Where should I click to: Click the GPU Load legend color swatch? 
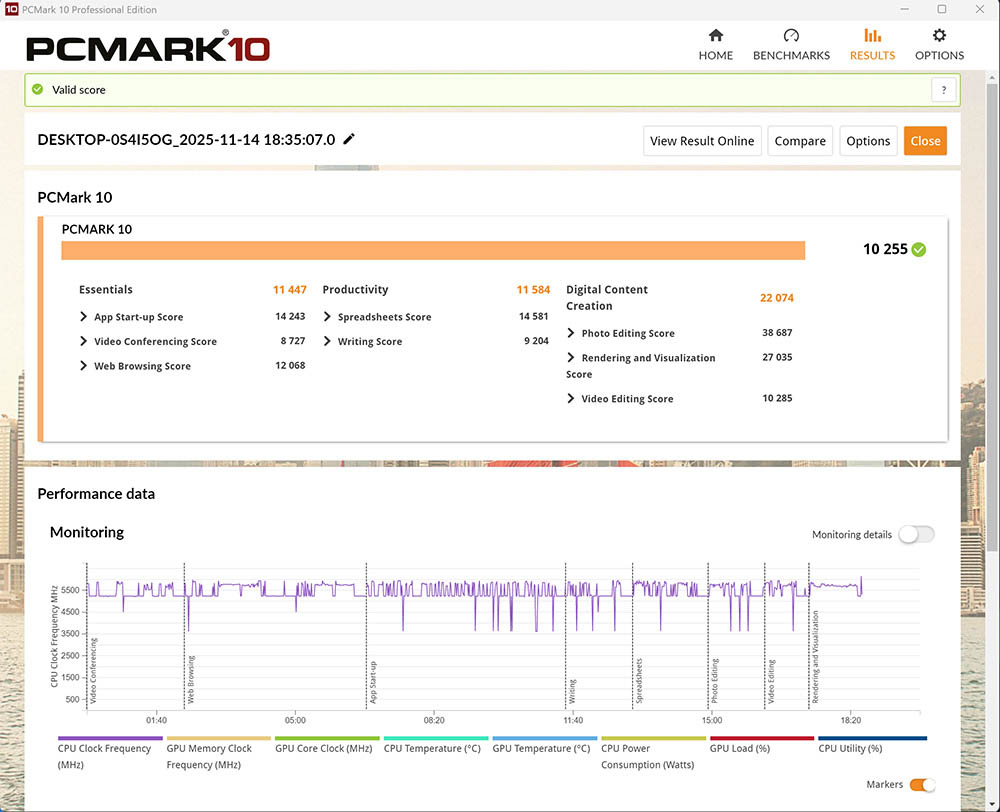[760, 739]
